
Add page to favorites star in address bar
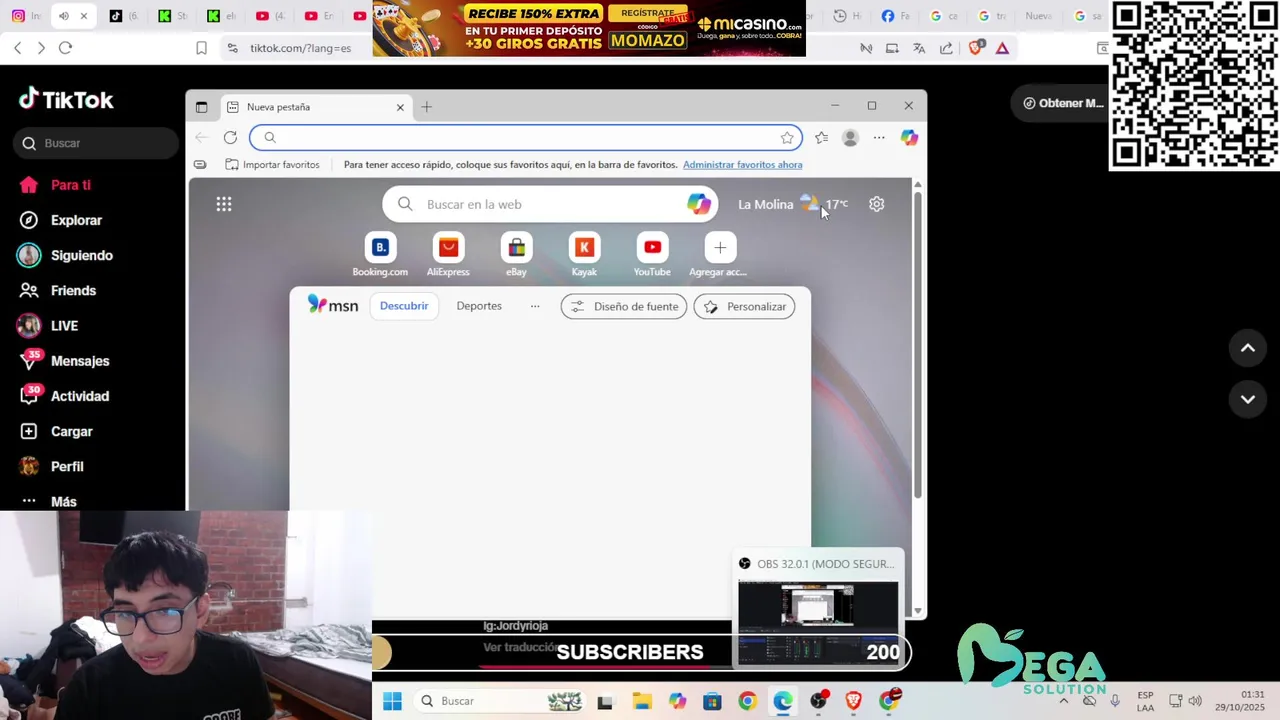pyautogui.click(x=787, y=138)
